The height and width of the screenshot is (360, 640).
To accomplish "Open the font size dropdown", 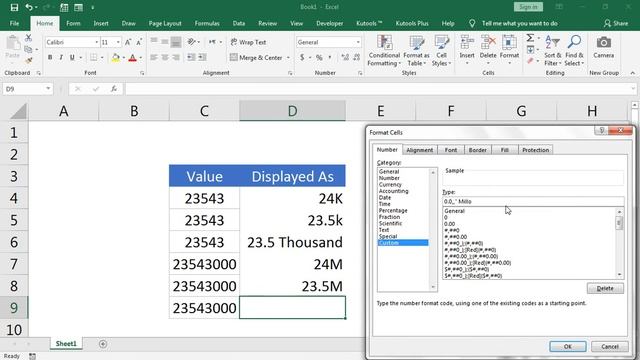I will coord(118,42).
